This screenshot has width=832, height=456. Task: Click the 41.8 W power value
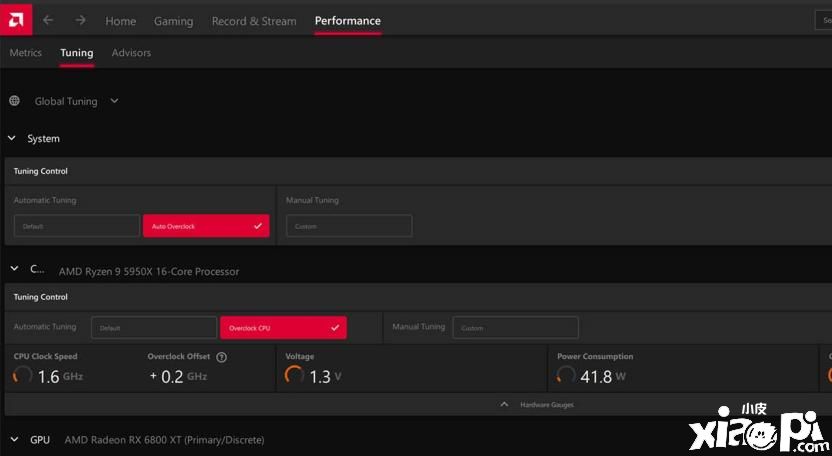[603, 376]
